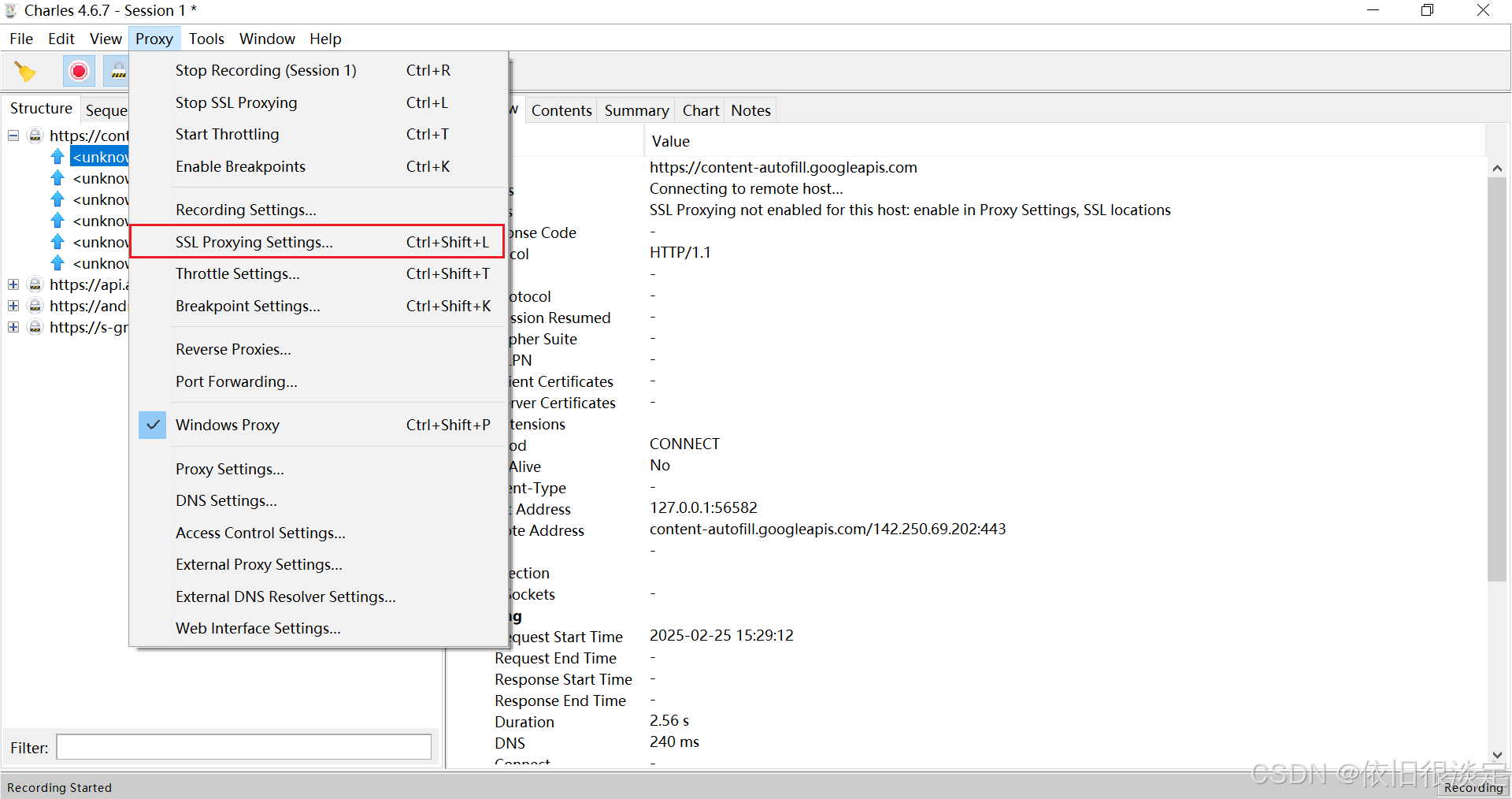
Task: Click the Filter text field
Action: click(244, 747)
